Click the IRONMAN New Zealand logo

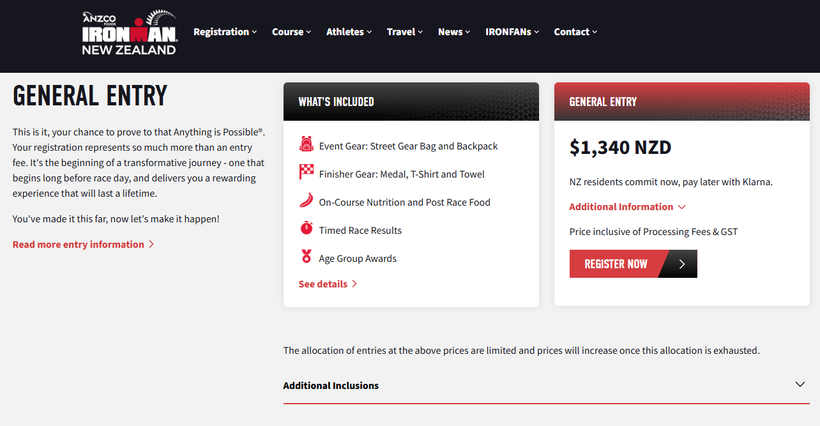pos(129,33)
